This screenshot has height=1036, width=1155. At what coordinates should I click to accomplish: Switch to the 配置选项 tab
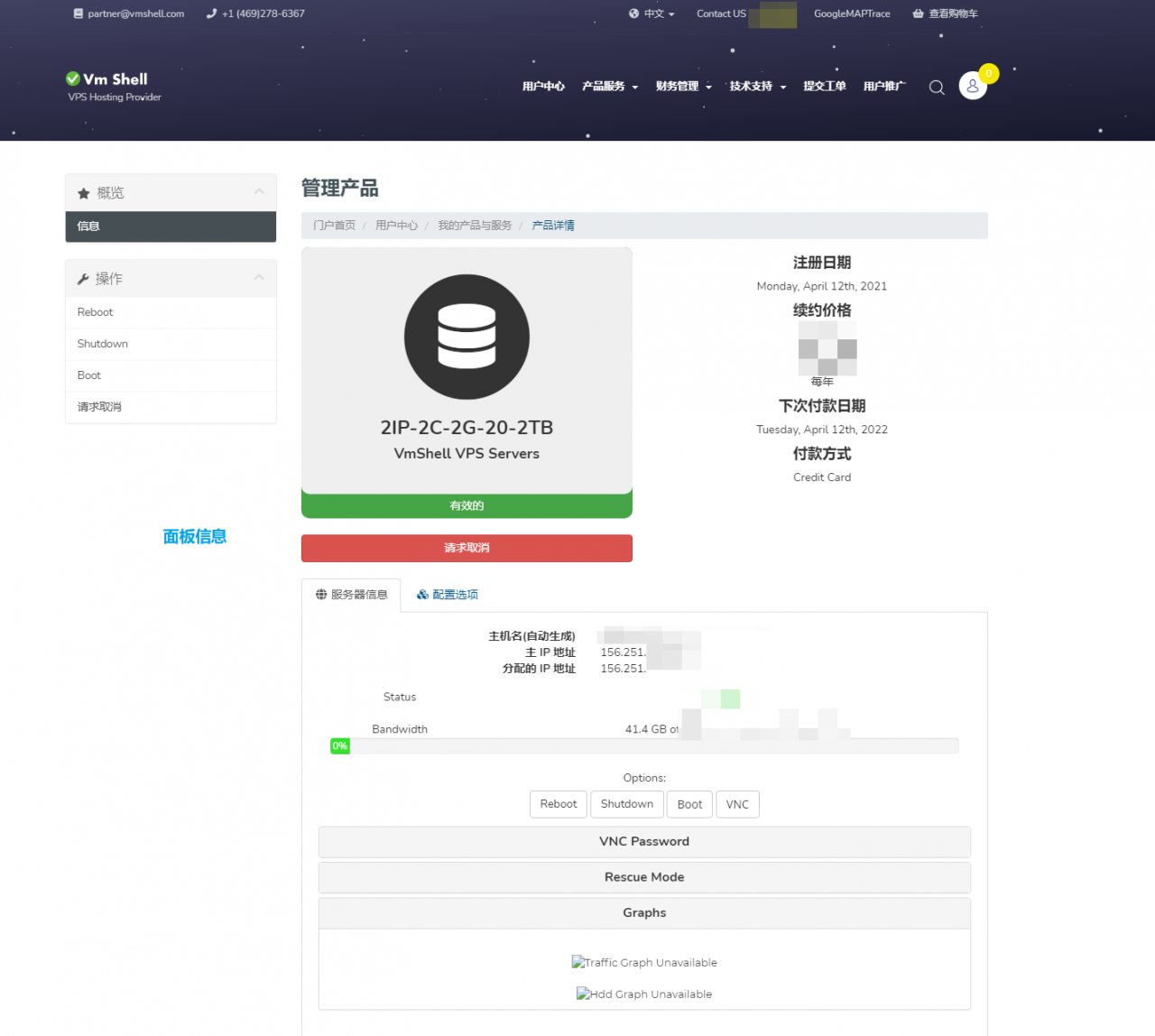click(448, 595)
